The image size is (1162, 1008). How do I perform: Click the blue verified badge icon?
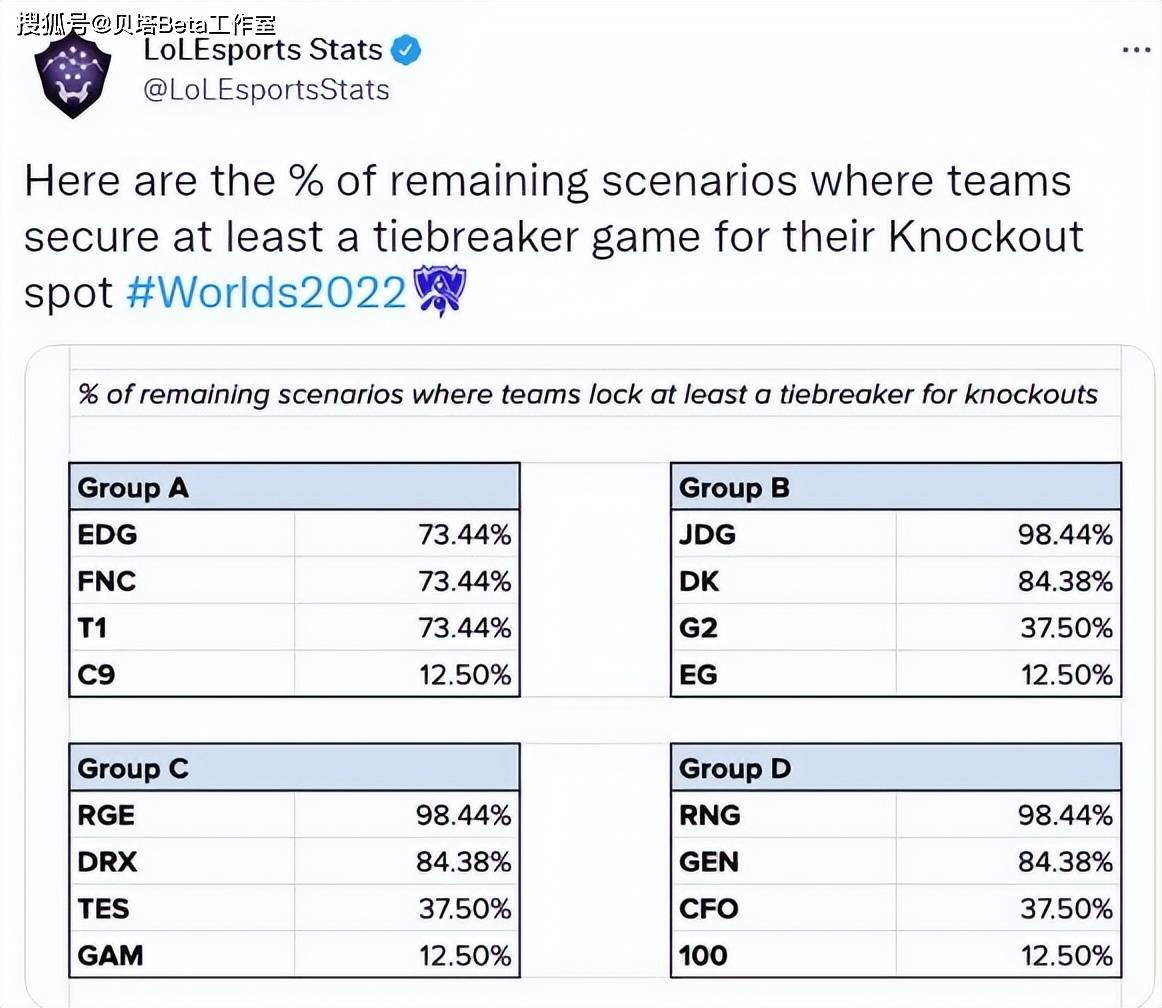click(405, 50)
